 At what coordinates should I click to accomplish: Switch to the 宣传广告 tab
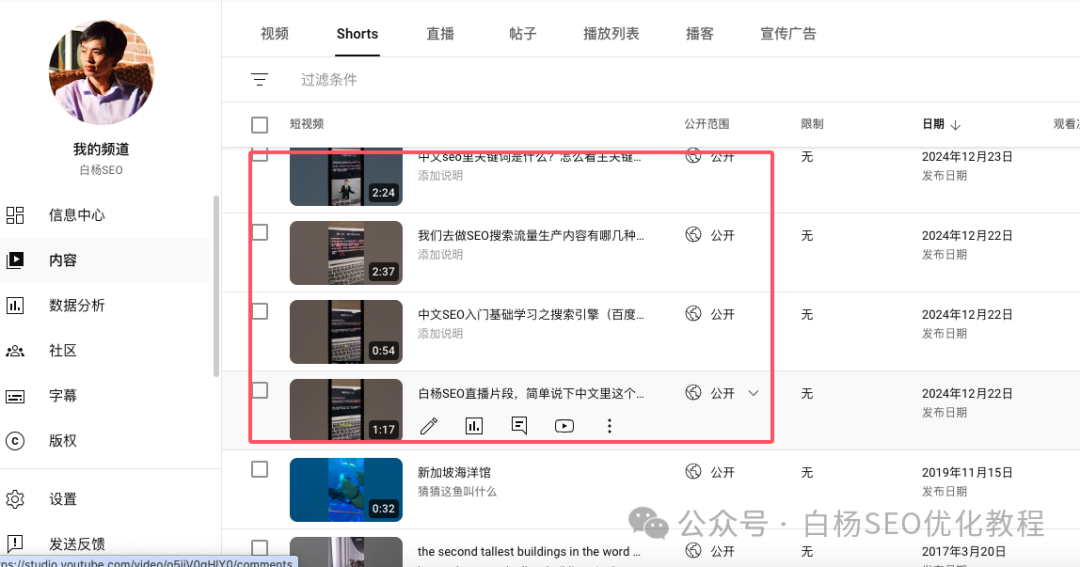789,34
